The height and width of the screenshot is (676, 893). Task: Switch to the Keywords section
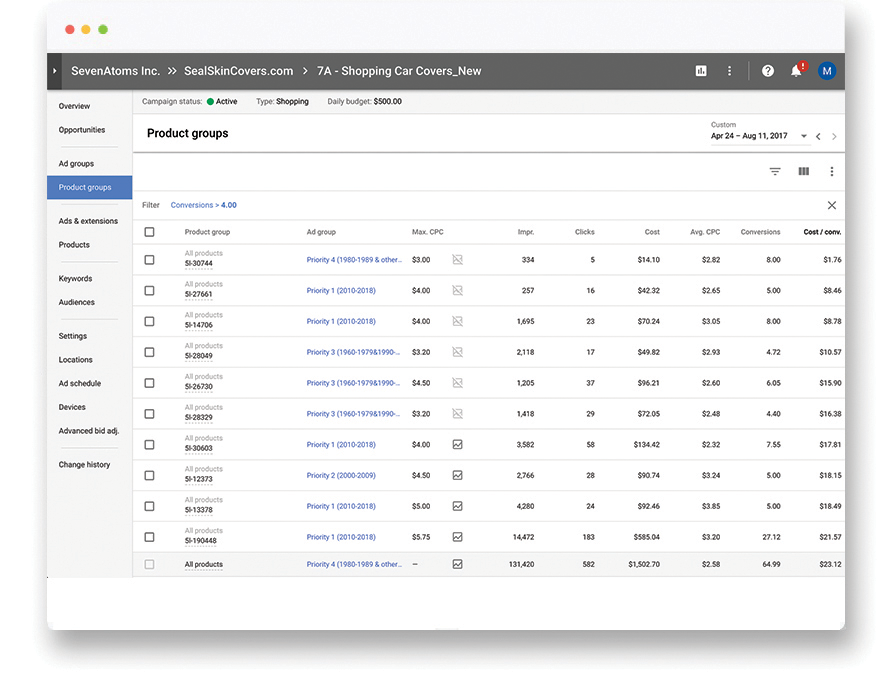point(76,278)
